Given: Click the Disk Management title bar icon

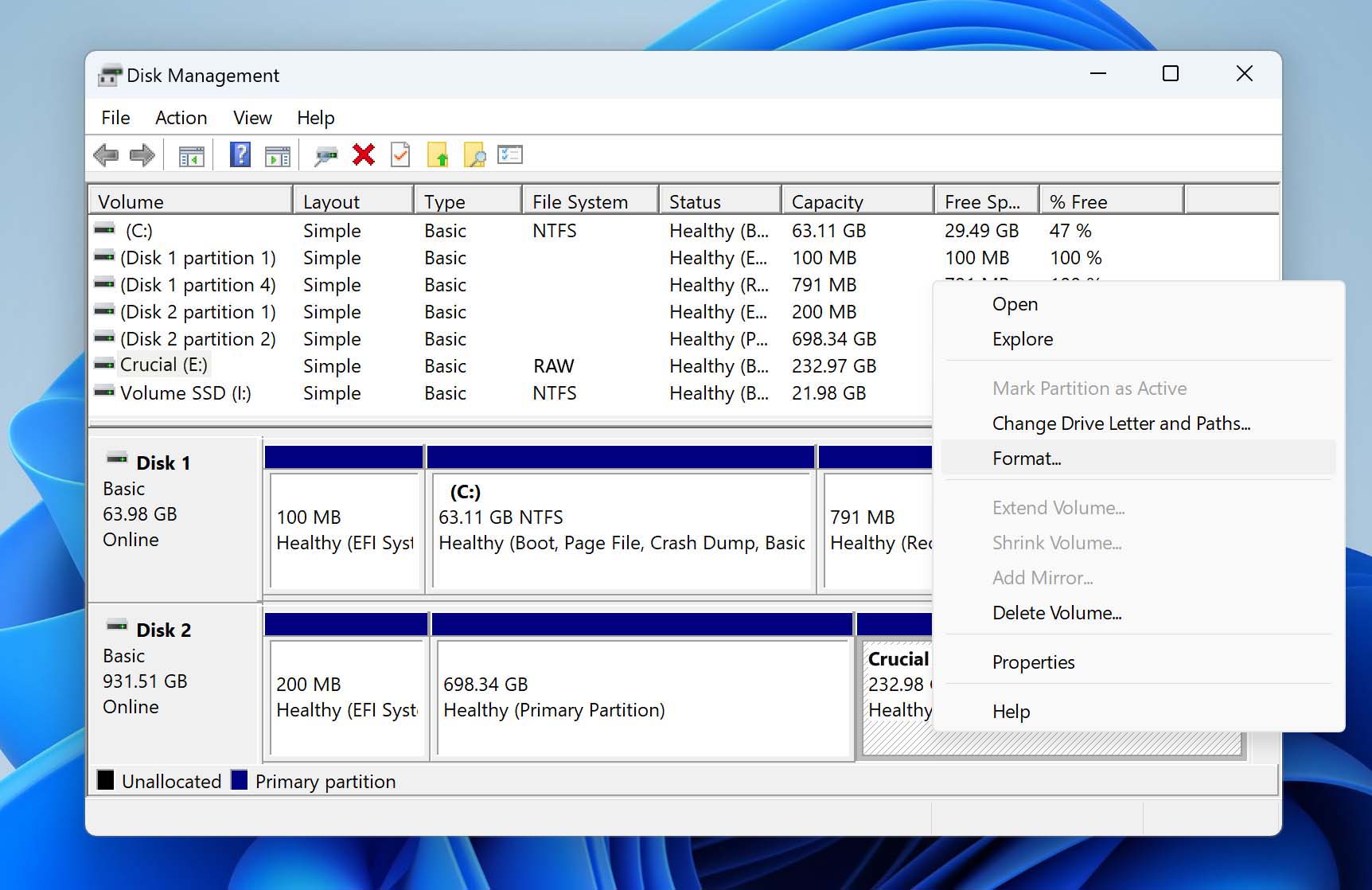Looking at the screenshot, I should [x=109, y=75].
